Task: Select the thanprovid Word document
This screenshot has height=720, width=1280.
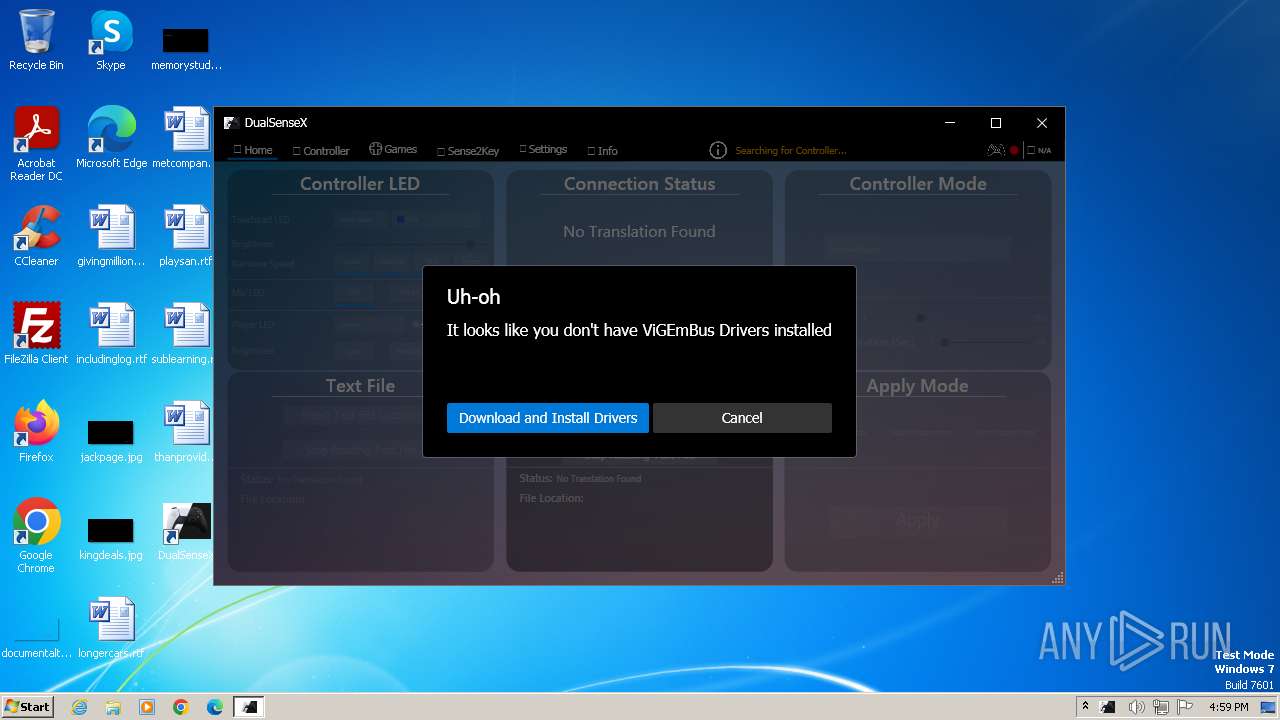Action: 186,432
